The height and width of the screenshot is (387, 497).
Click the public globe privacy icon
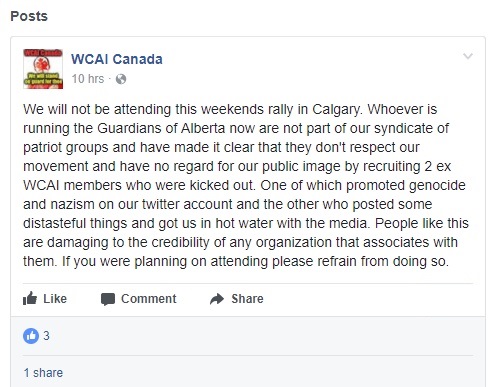tap(121, 79)
